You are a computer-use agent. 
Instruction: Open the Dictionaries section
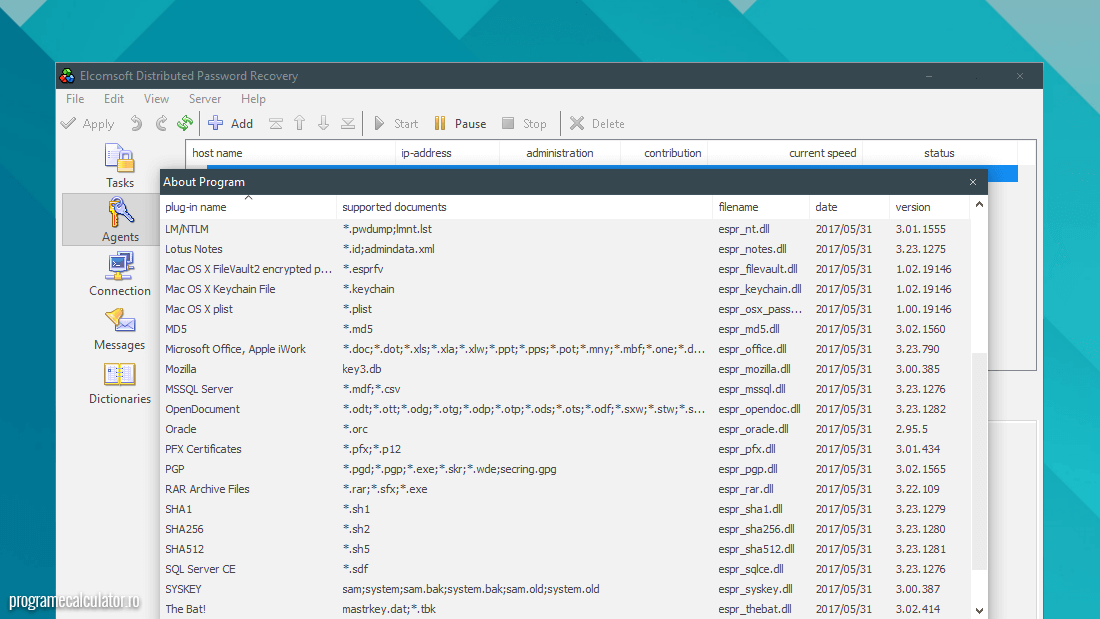click(120, 382)
